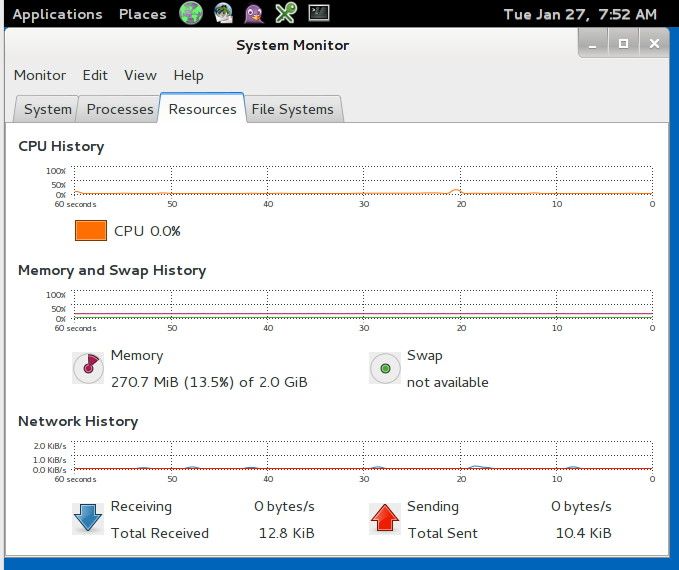Switch to the File Systems tab
Viewport: 679px width, 570px height.
[x=293, y=110]
